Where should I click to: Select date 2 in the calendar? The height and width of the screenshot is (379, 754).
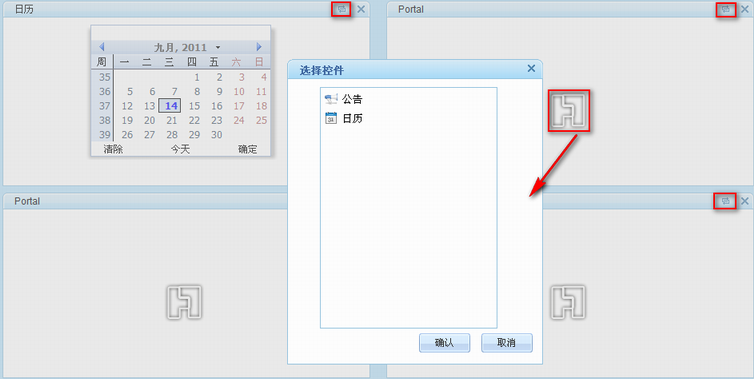click(219, 77)
